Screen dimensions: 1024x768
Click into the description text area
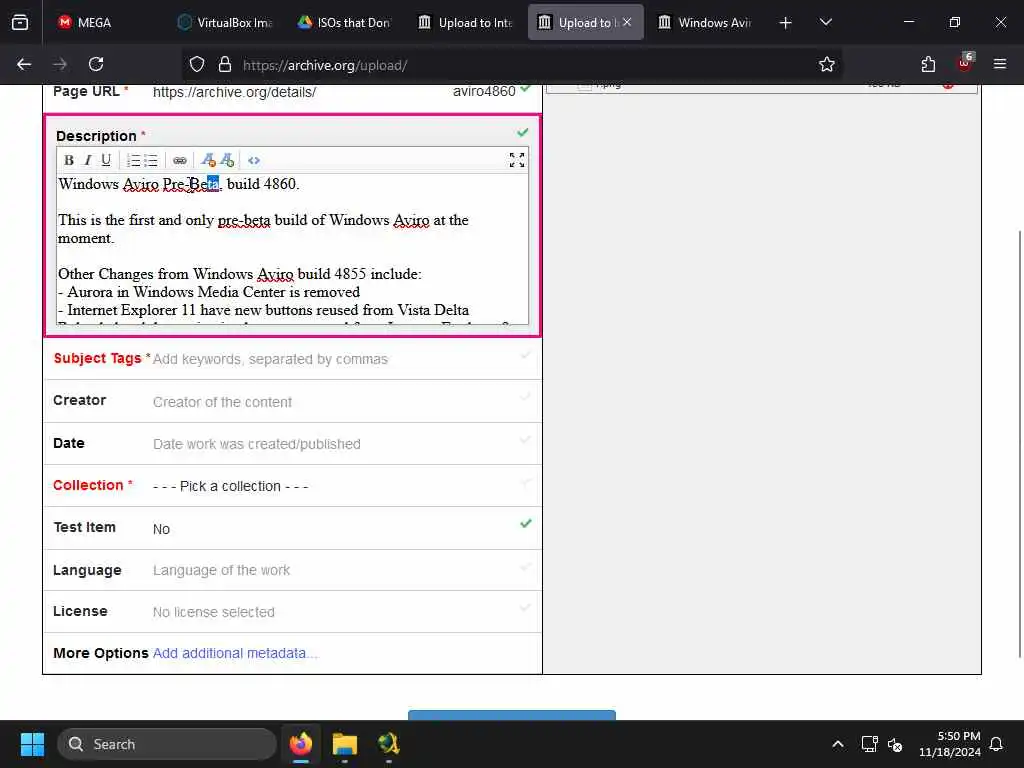[x=292, y=248]
